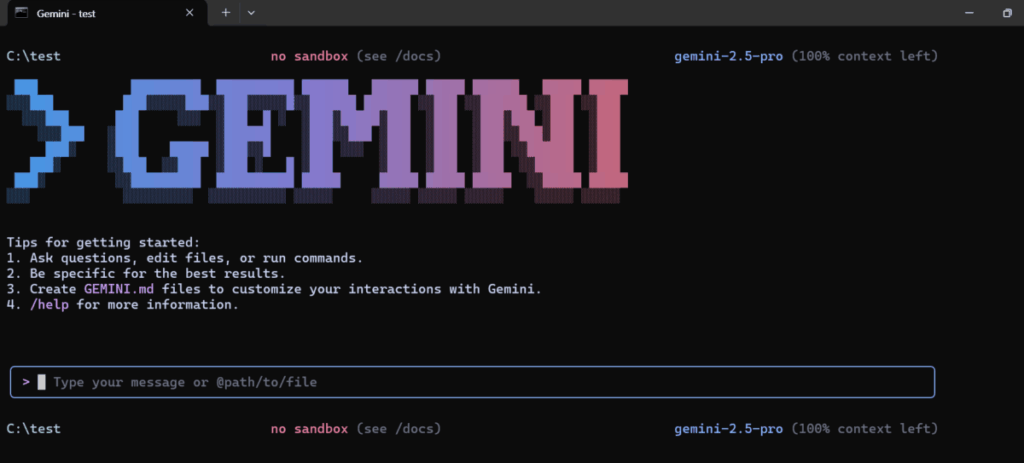Click the /help command in tip four

pos(49,305)
